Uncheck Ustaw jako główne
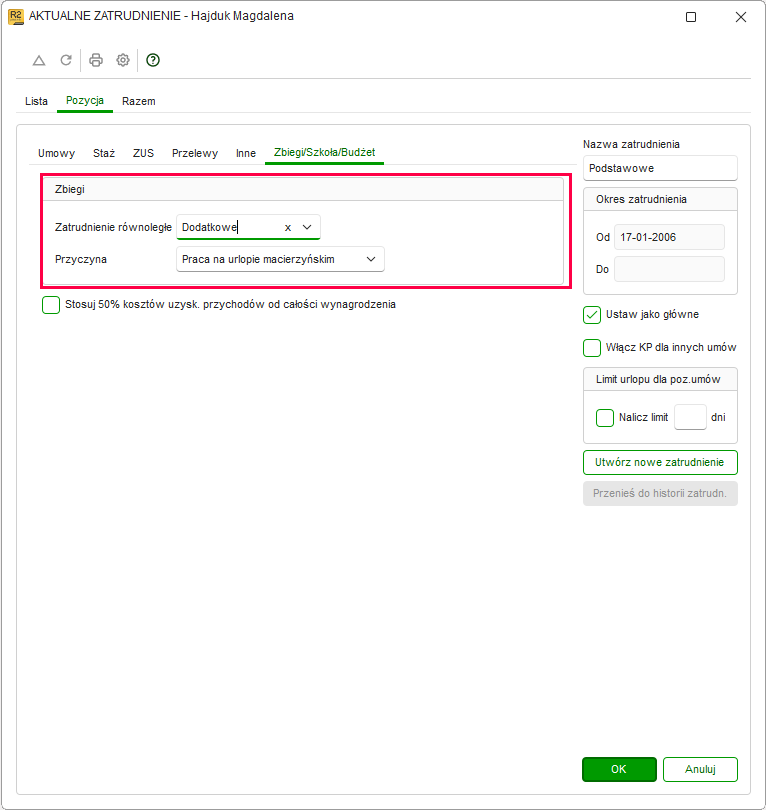Viewport: 766px width, 810px height. pos(592,315)
